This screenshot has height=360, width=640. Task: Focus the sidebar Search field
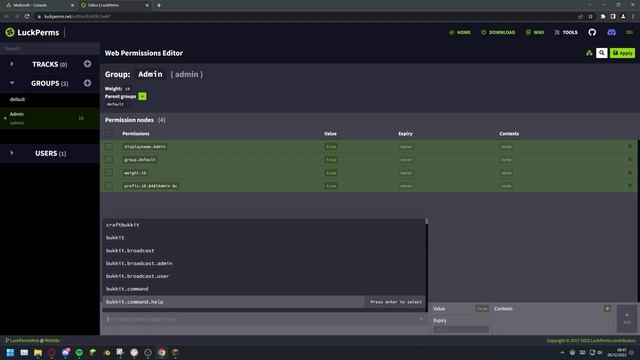click(50, 49)
